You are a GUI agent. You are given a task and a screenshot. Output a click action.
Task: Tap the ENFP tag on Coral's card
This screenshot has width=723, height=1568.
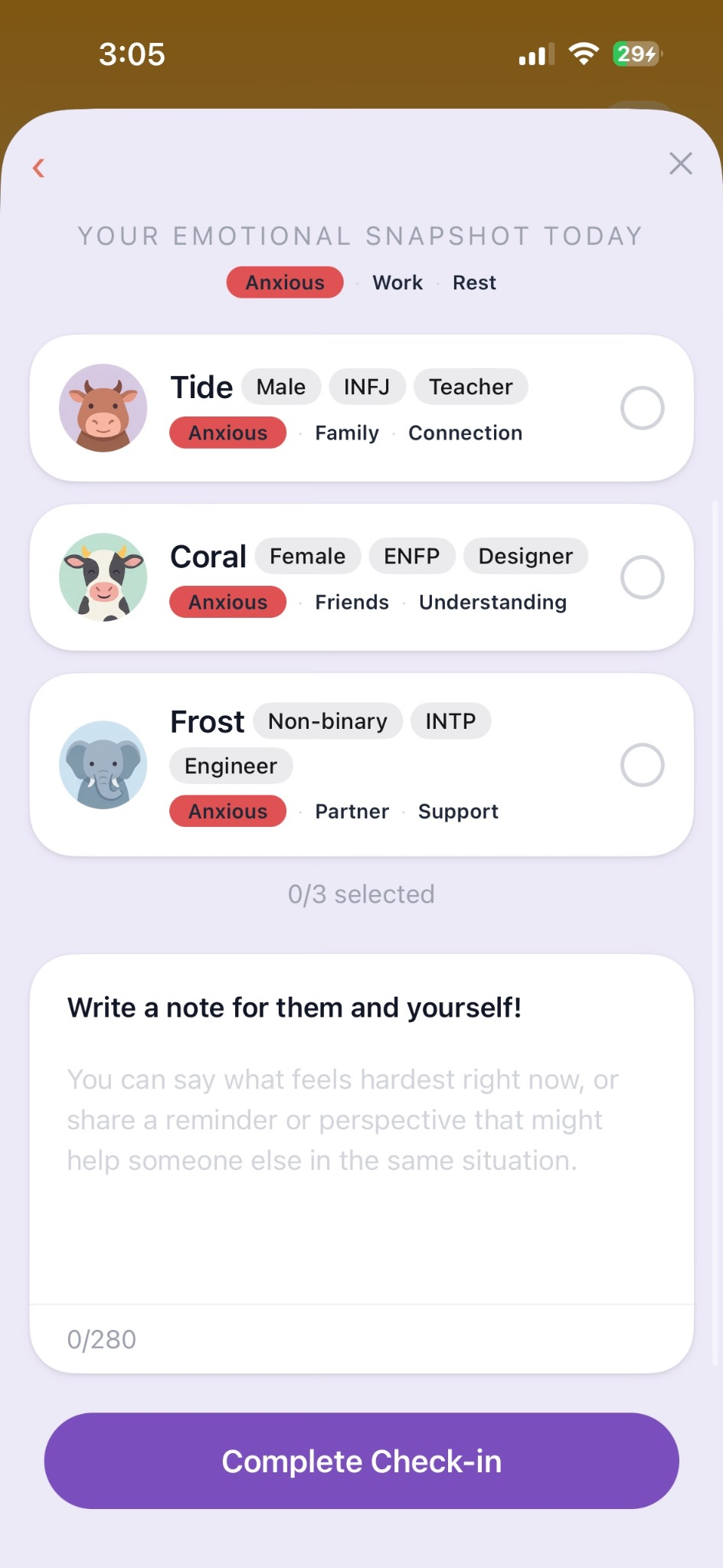coord(411,556)
